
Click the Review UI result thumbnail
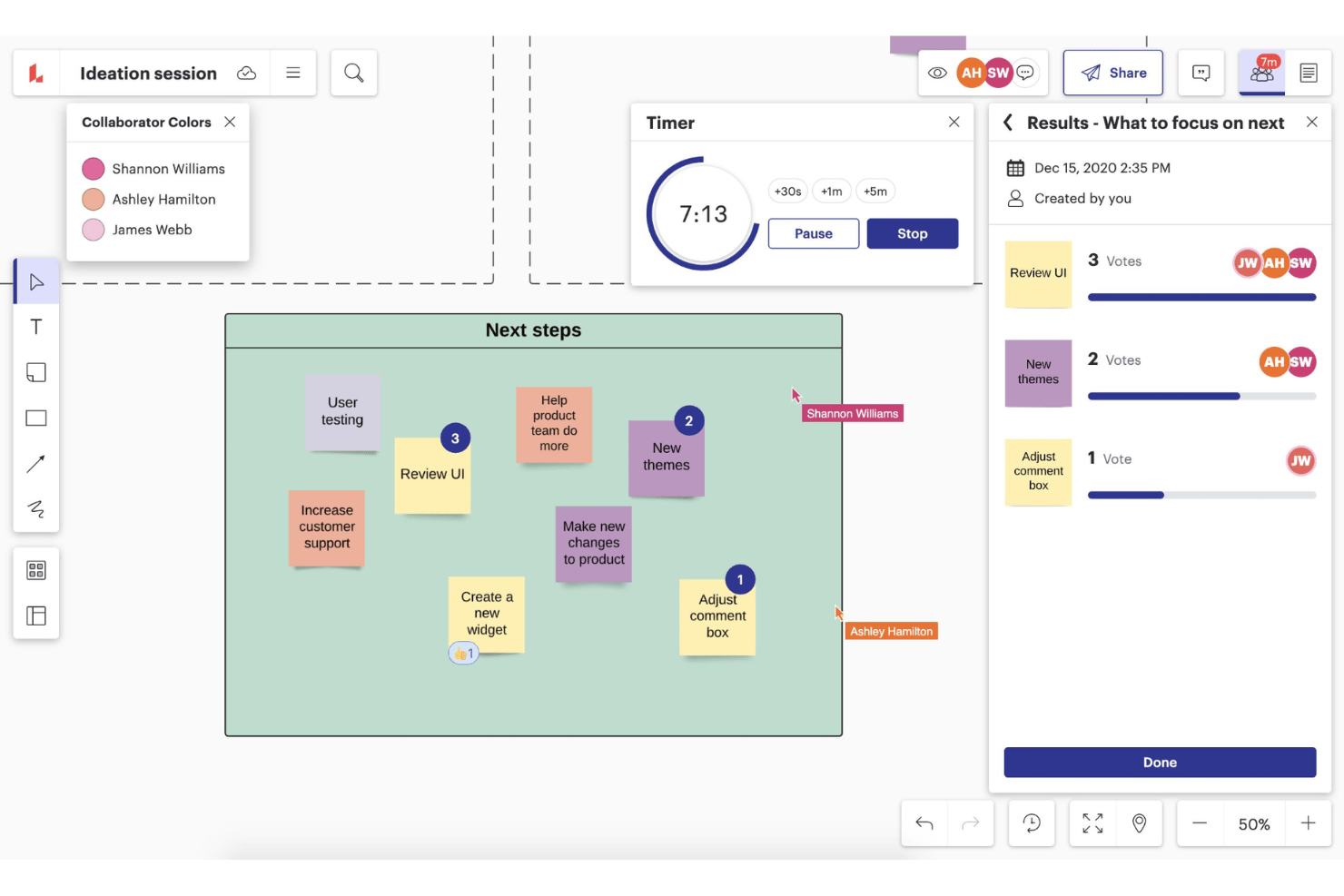click(1038, 273)
